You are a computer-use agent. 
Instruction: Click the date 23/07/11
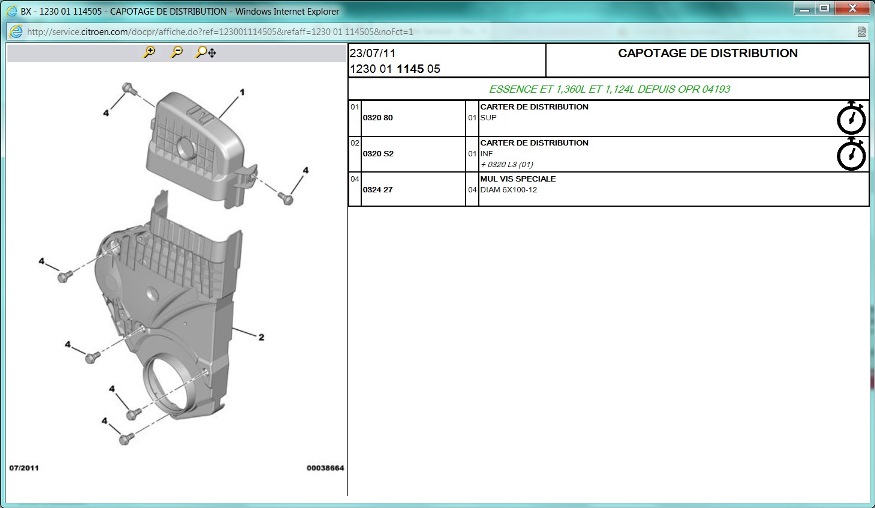point(372,53)
